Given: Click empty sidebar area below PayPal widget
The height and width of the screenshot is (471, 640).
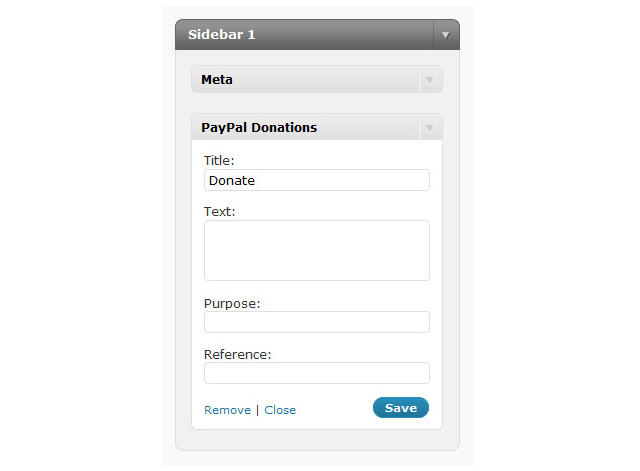Looking at the screenshot, I should pos(317,440).
